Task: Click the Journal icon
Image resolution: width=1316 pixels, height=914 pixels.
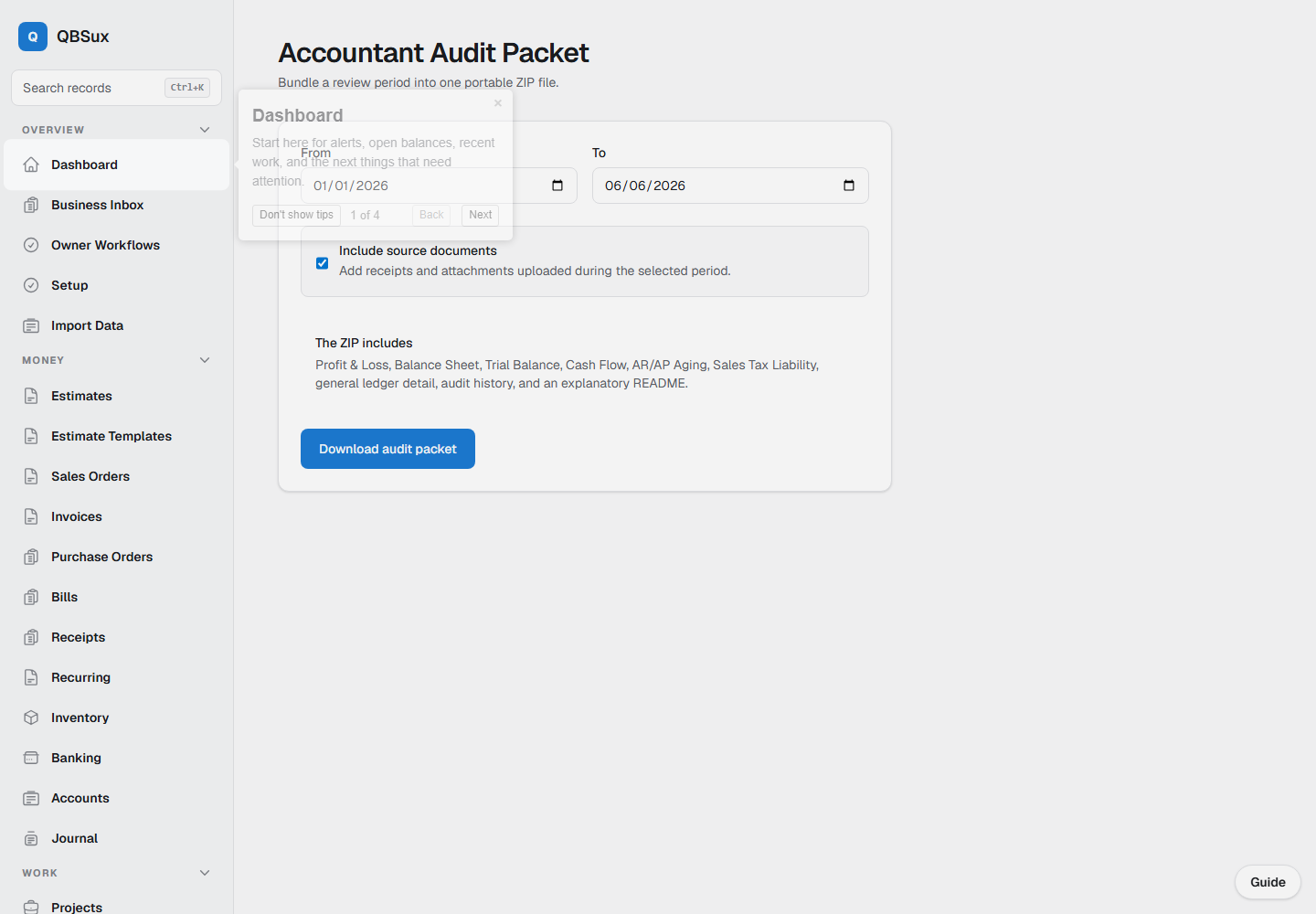Action: [31, 838]
